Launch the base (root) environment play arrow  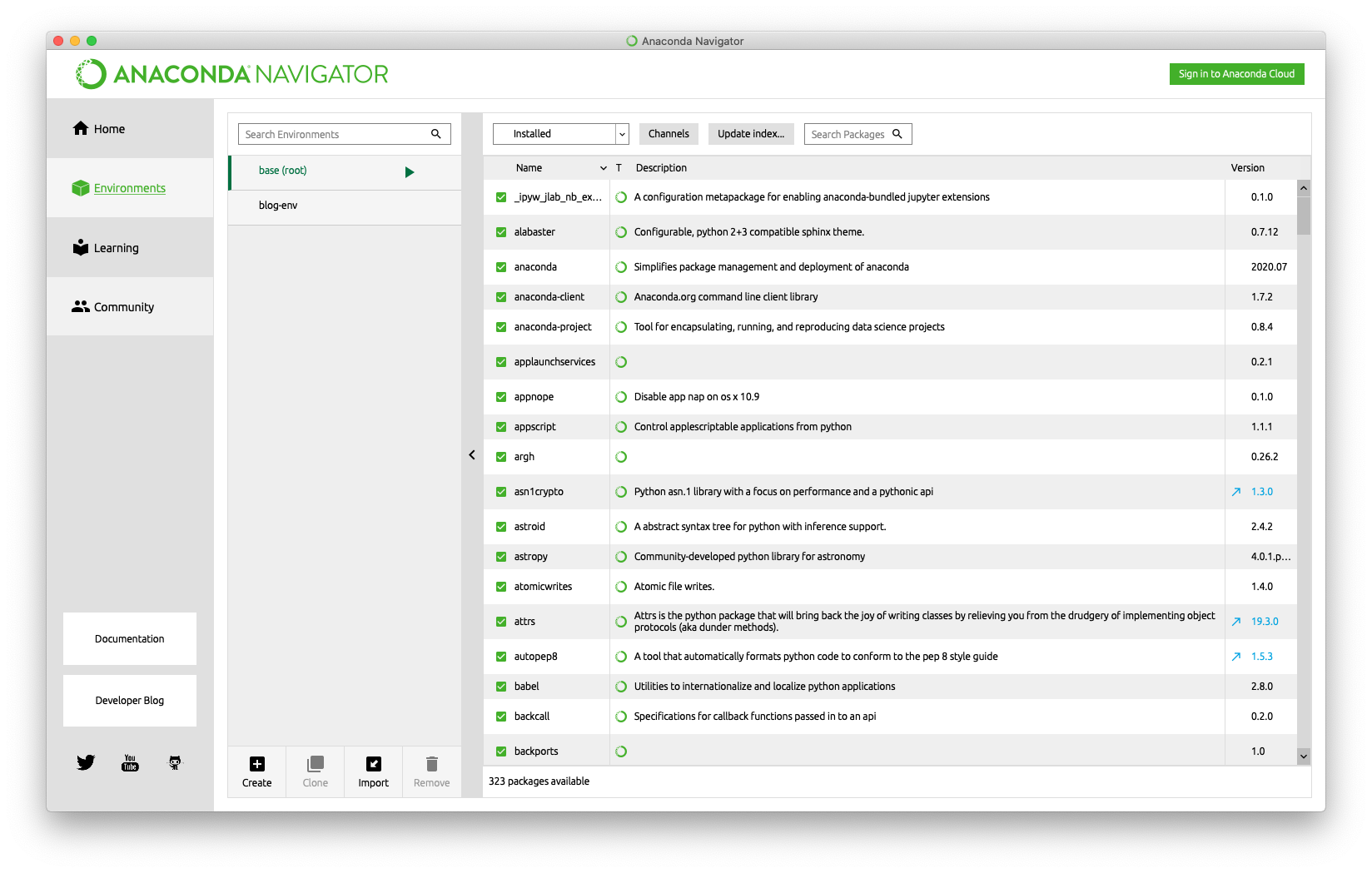click(x=409, y=171)
